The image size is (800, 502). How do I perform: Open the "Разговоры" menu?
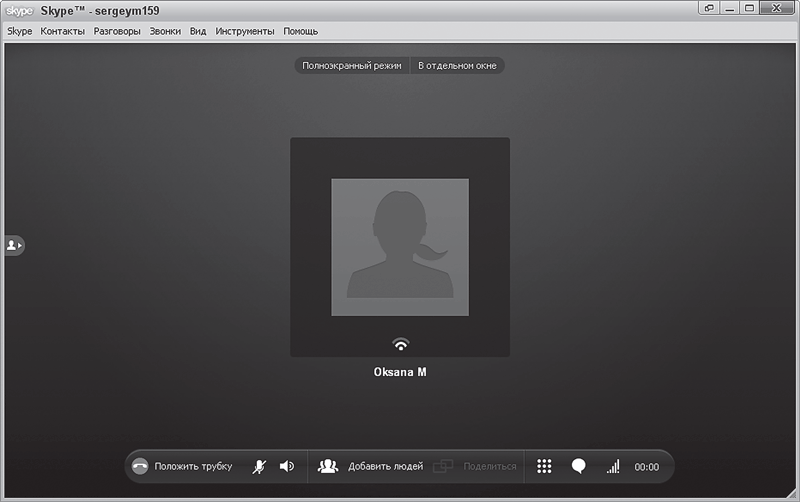(117, 31)
